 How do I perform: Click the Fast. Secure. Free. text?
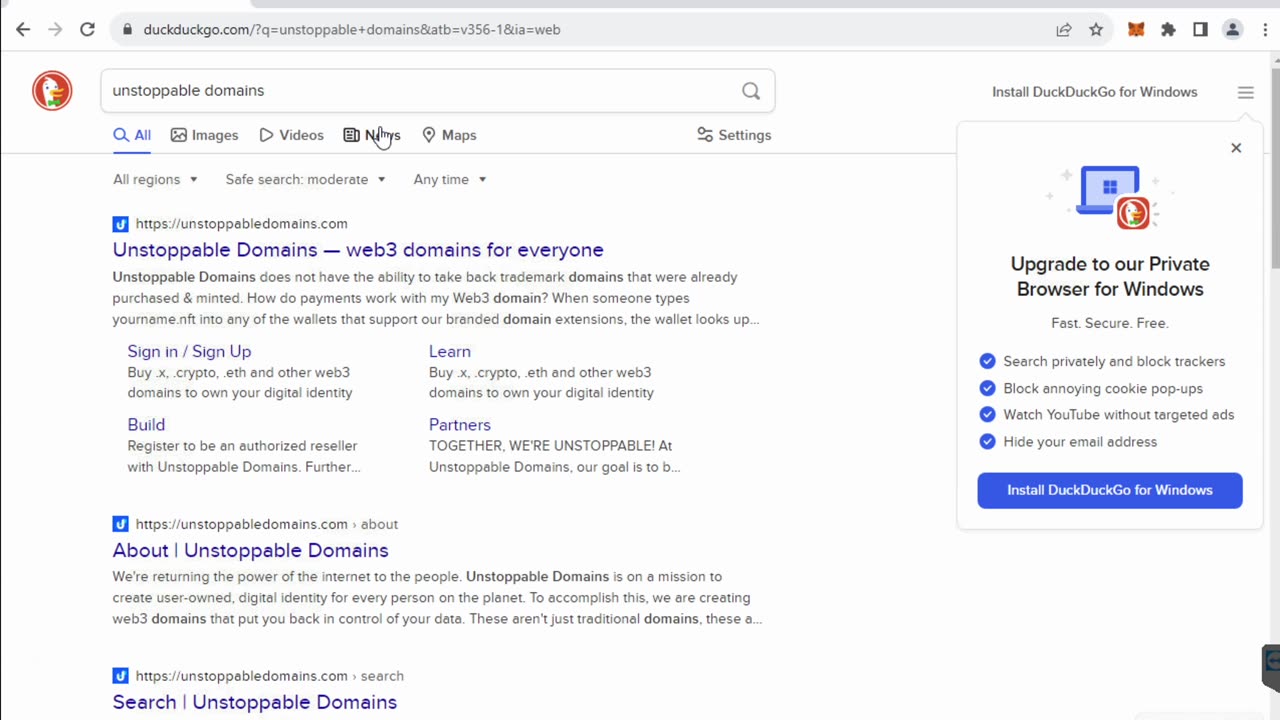pyautogui.click(x=1110, y=323)
